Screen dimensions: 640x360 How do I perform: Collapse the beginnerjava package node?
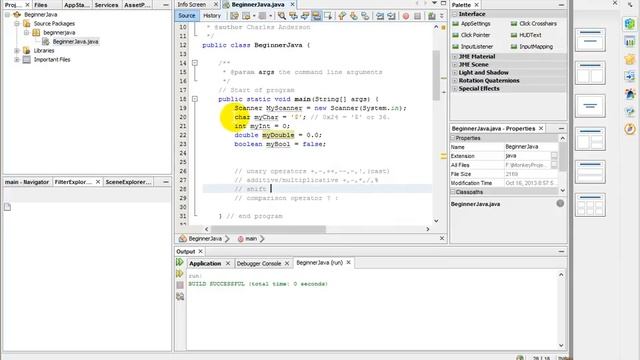pos(26,33)
